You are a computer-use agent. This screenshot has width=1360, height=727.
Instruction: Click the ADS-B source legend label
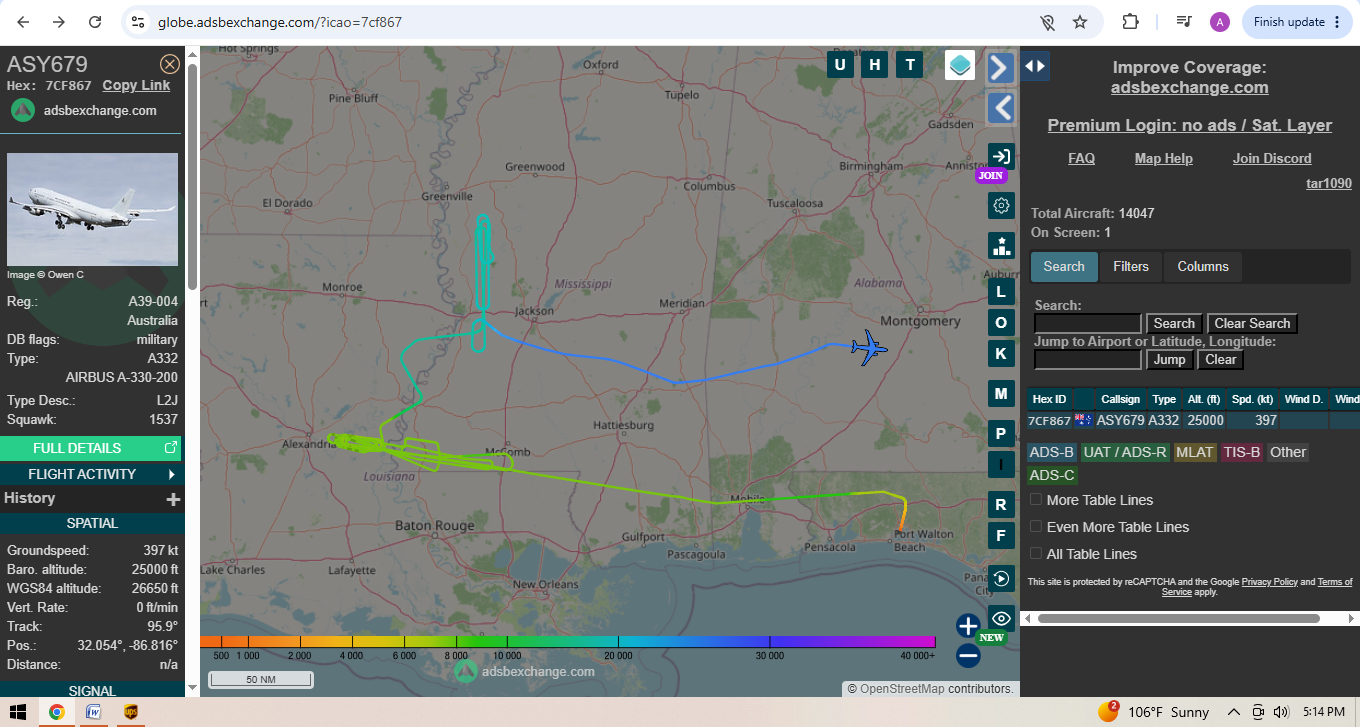1052,452
